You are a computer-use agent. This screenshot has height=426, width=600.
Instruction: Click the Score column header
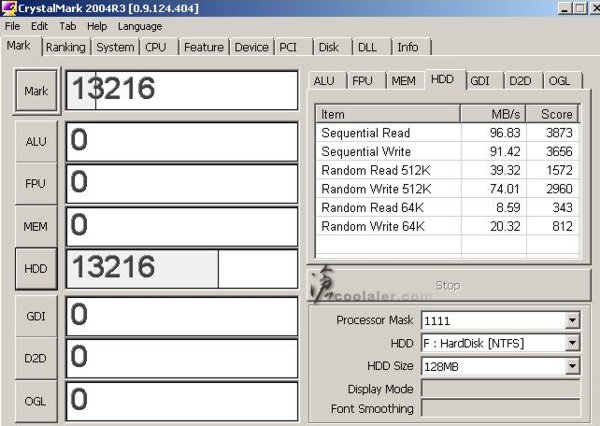553,114
